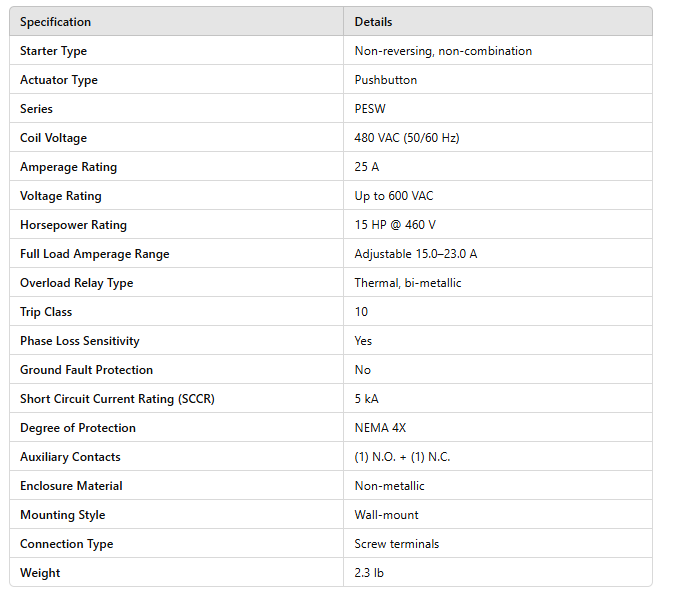The image size is (674, 591).
Task: Select the Ground Fault Protection label
Action: click(86, 370)
